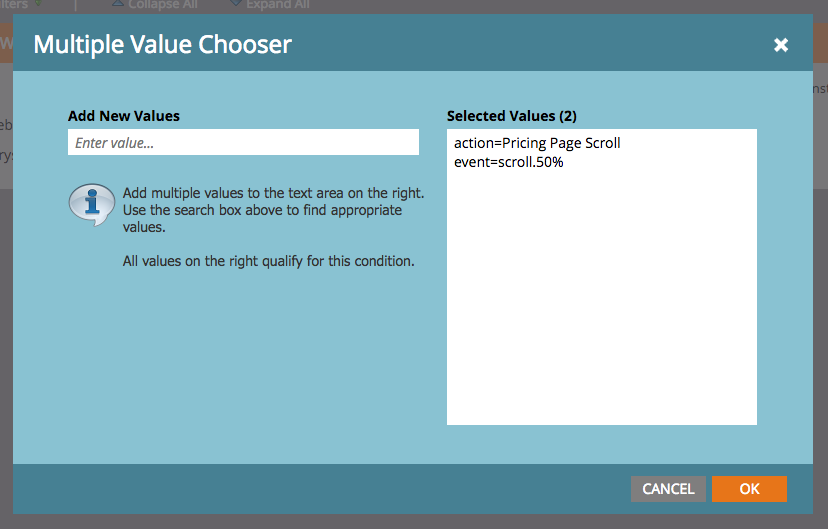Open the Filters dropdown arrow at top-left
Viewport: 828px width, 529px height.
point(39,5)
